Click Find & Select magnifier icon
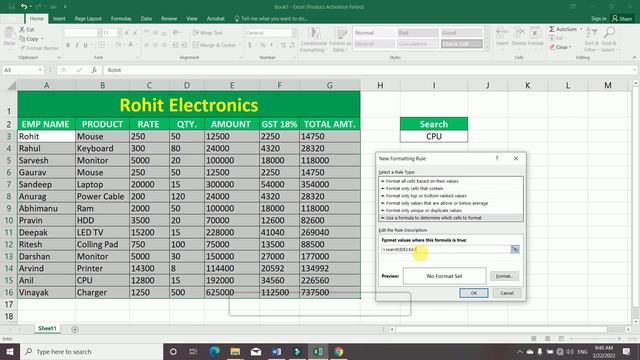640x360 pixels. (609, 33)
